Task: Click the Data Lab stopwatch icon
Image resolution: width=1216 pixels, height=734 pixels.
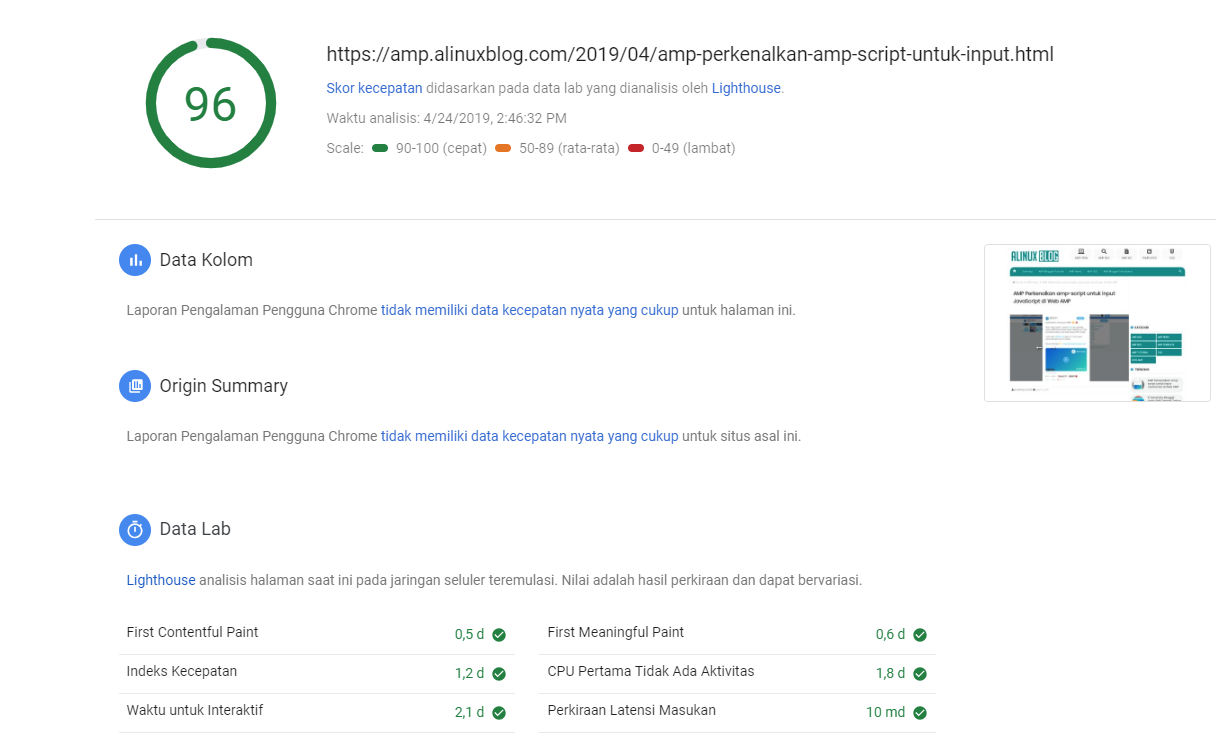Action: [135, 529]
